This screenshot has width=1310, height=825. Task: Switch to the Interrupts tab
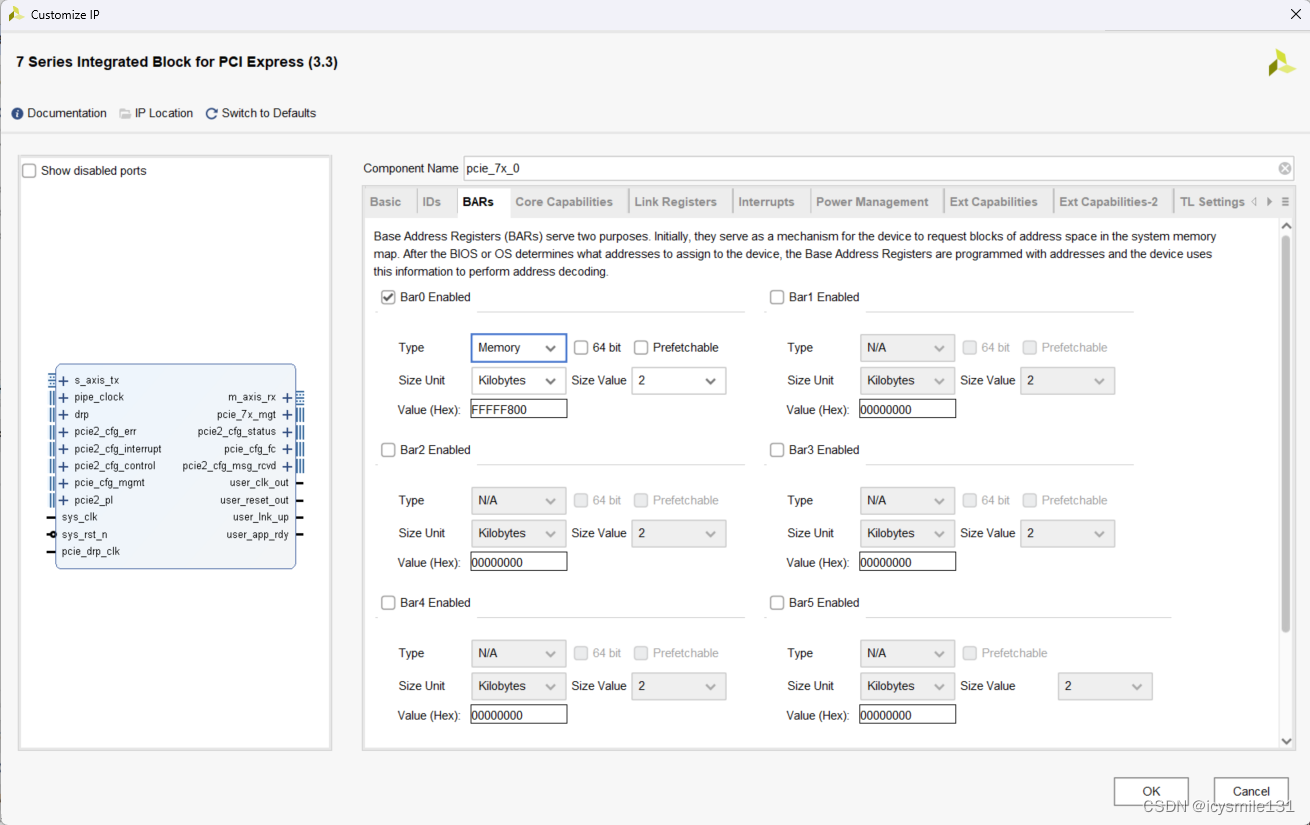click(766, 202)
